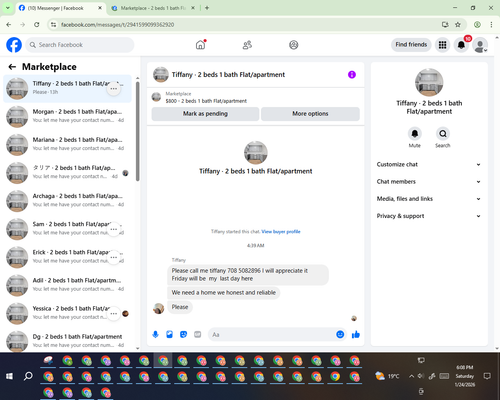Viewport: 500px width, 400px height.
Task: Choose a sticker
Action: click(x=183, y=334)
